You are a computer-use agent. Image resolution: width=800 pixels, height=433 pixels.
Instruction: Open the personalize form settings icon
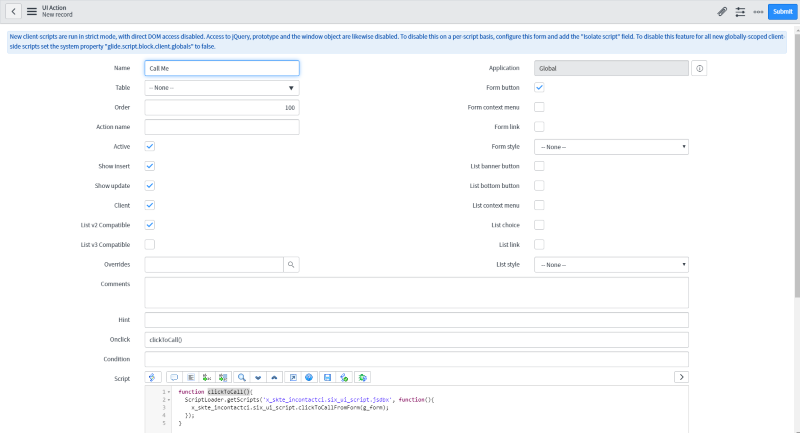740,11
